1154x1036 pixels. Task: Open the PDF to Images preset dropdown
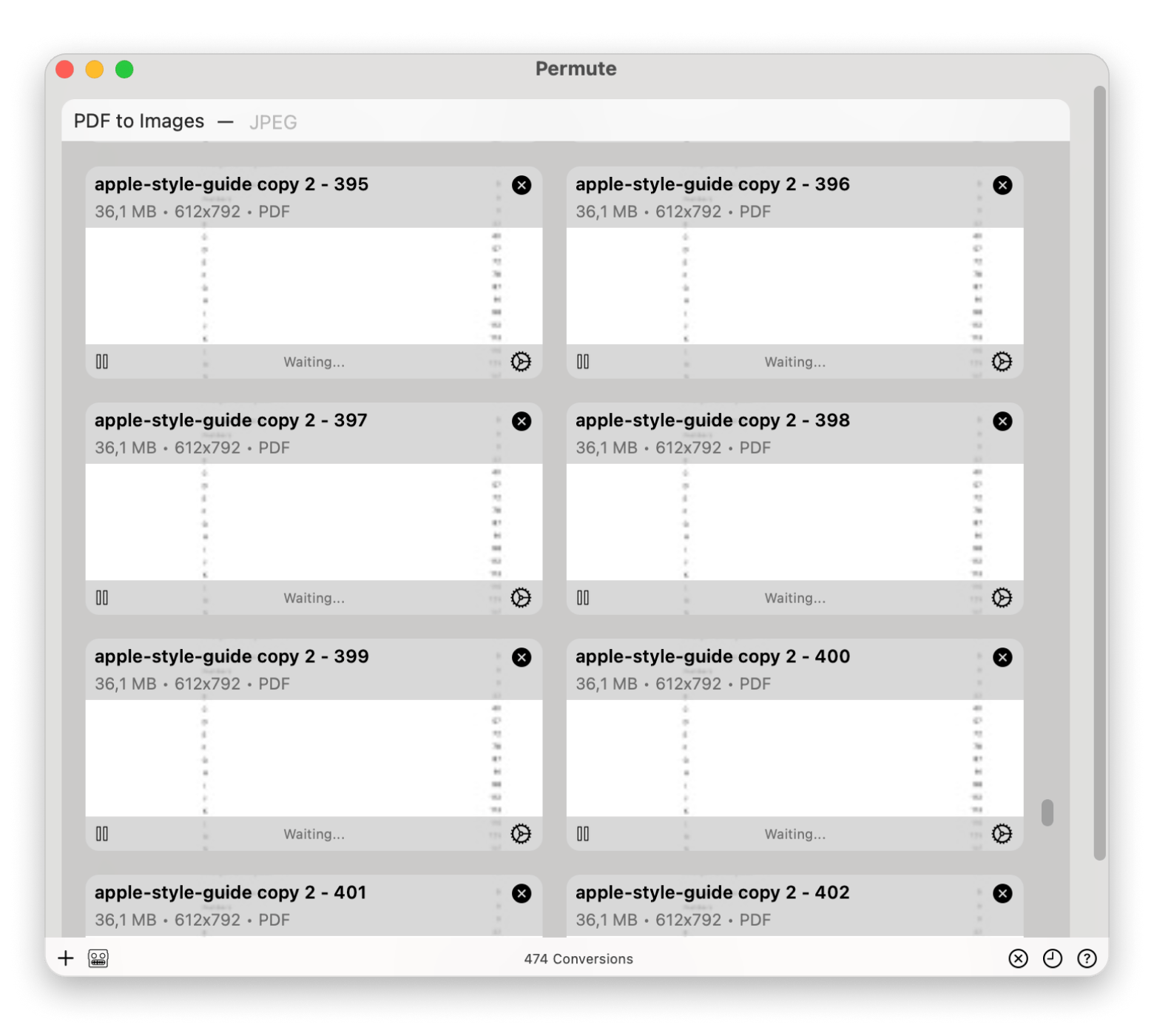coord(139,121)
